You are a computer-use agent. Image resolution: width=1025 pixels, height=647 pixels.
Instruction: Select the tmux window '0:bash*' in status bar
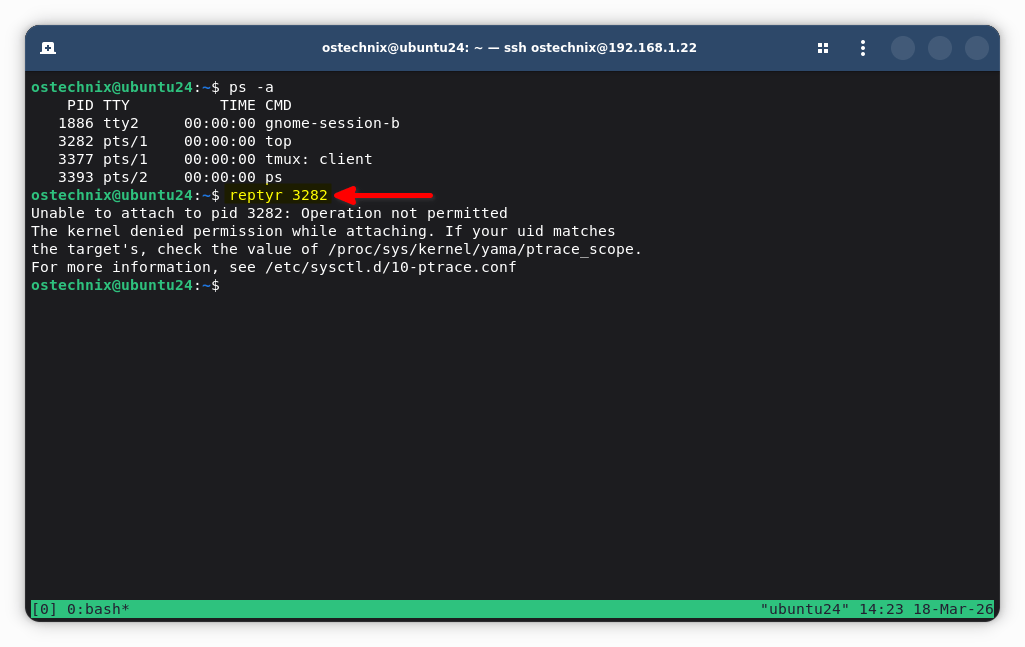(x=98, y=609)
